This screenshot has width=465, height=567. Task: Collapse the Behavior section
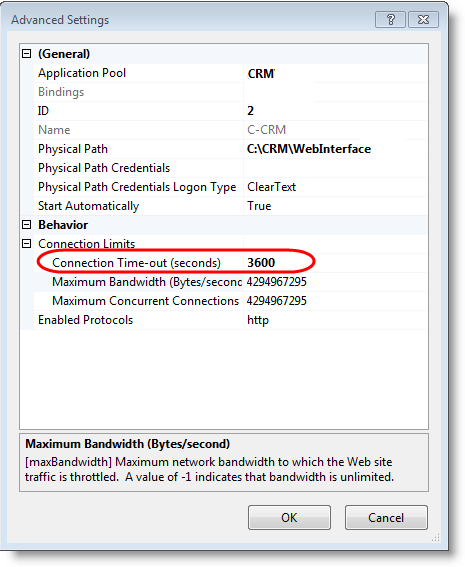(26, 225)
